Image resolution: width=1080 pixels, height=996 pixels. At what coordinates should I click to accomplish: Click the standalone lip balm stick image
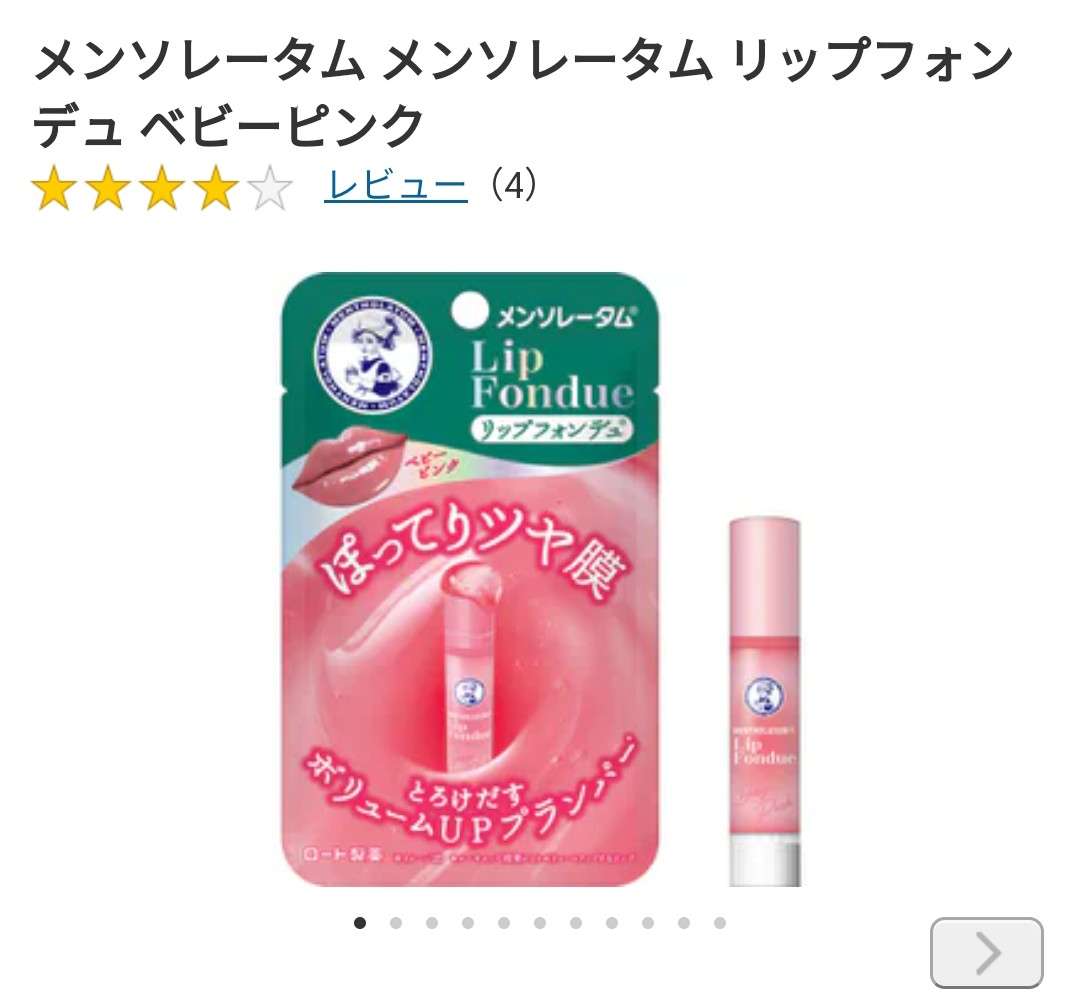pyautogui.click(x=765, y=701)
